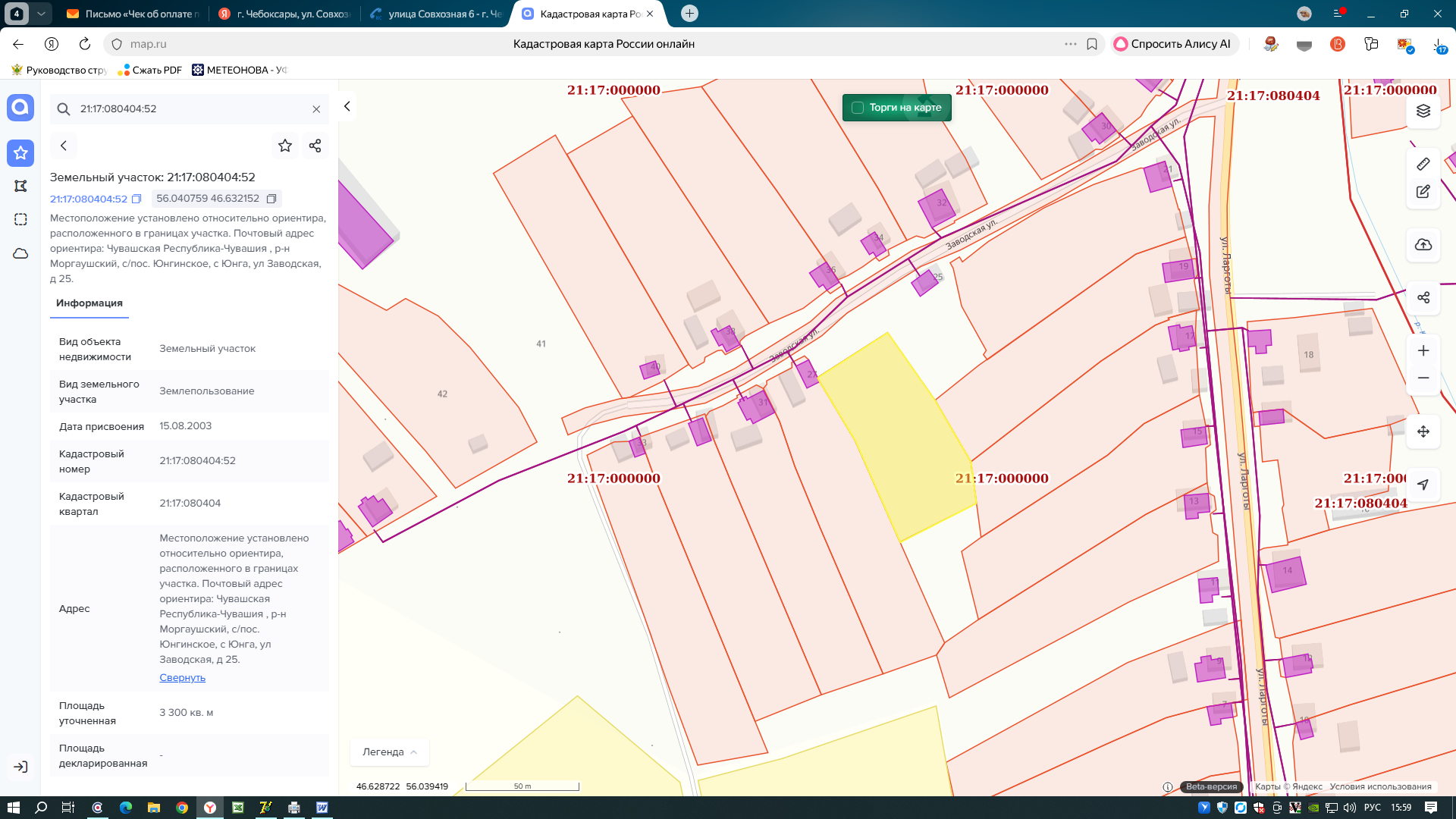Enable the Торги на карте checkbox
The image size is (1456, 819).
pyautogui.click(x=858, y=108)
